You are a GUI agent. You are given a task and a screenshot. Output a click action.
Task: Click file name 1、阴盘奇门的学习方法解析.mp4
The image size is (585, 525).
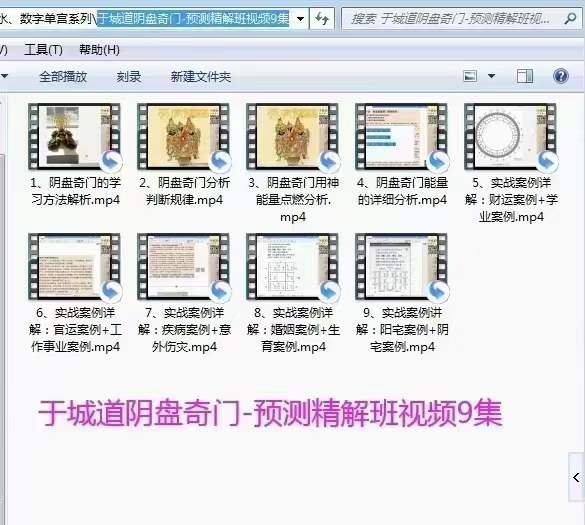pyautogui.click(x=75, y=191)
